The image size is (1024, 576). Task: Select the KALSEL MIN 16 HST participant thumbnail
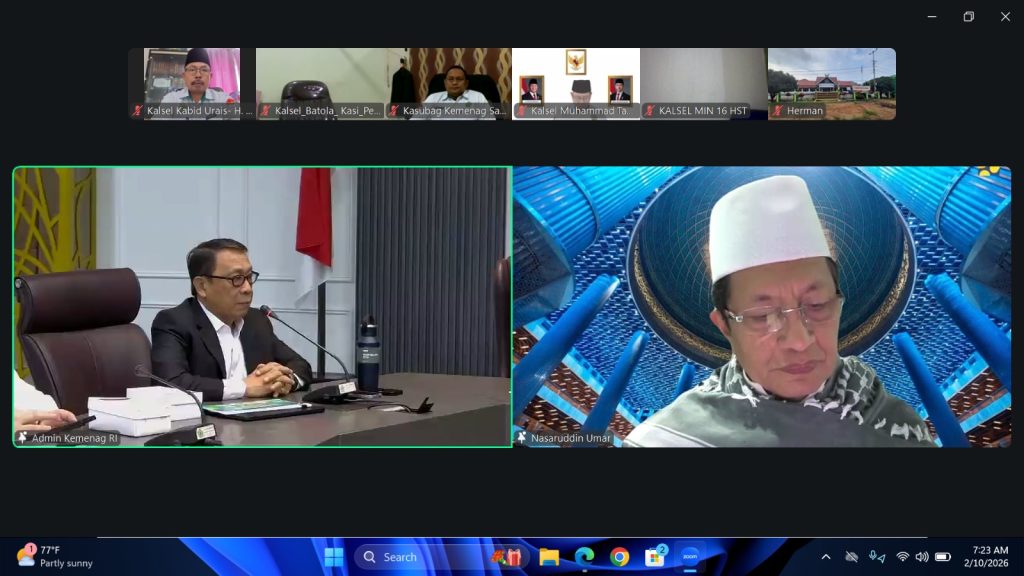(x=703, y=83)
